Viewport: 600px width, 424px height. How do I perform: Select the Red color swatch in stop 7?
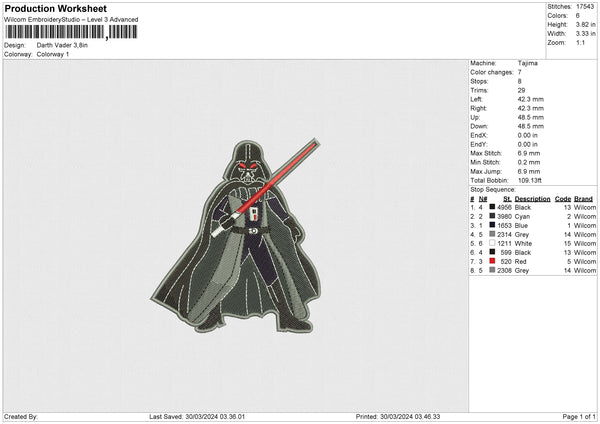(x=492, y=261)
